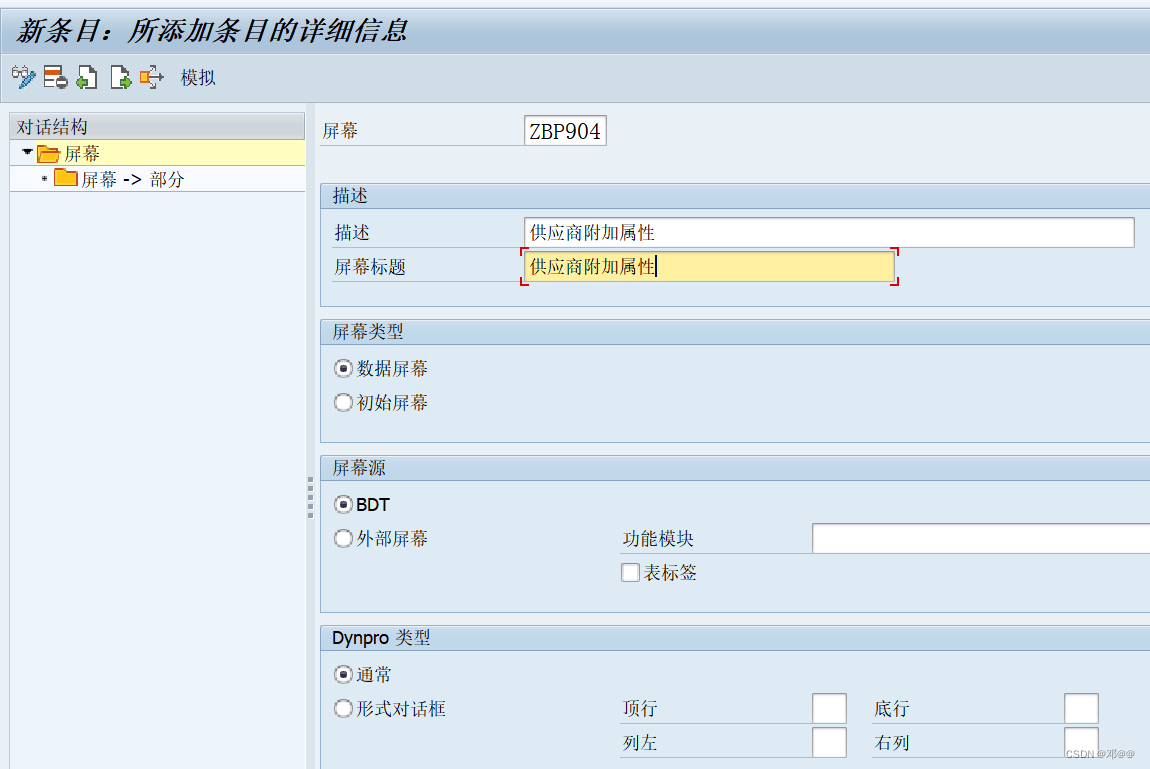
Task: Click the delete entry toolbar icon
Action: [x=55, y=77]
